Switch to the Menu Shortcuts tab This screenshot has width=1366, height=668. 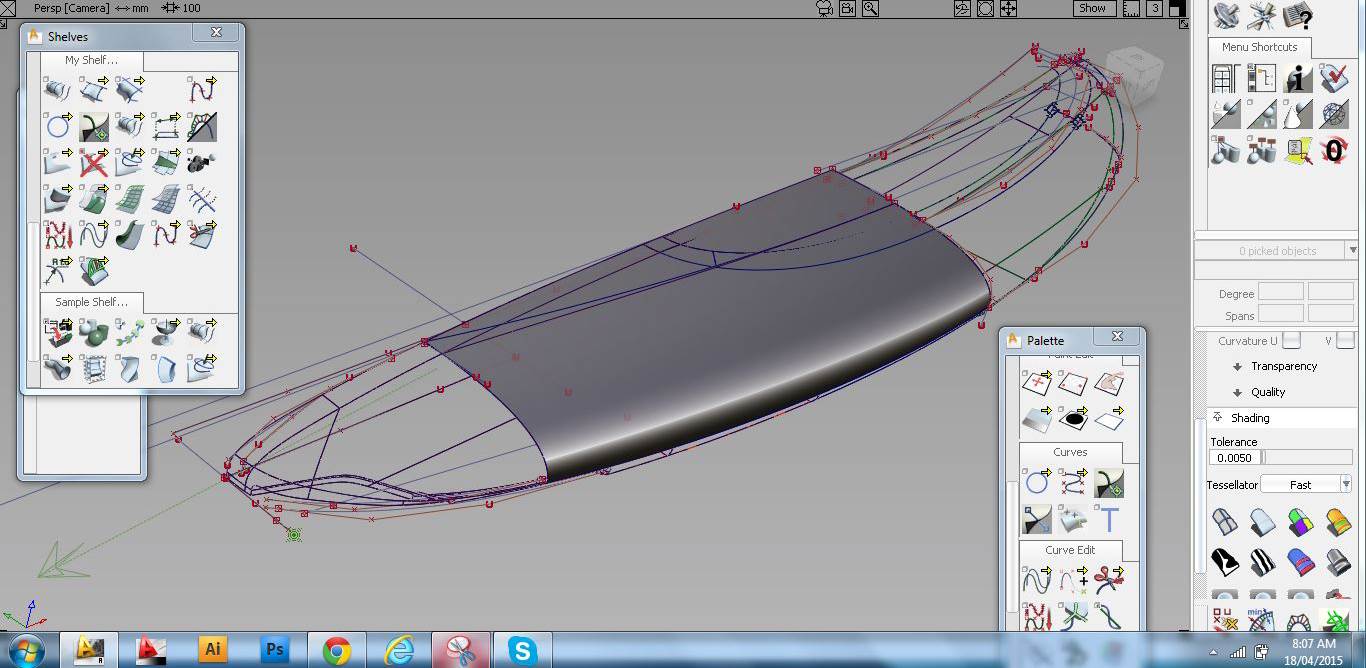point(1259,47)
